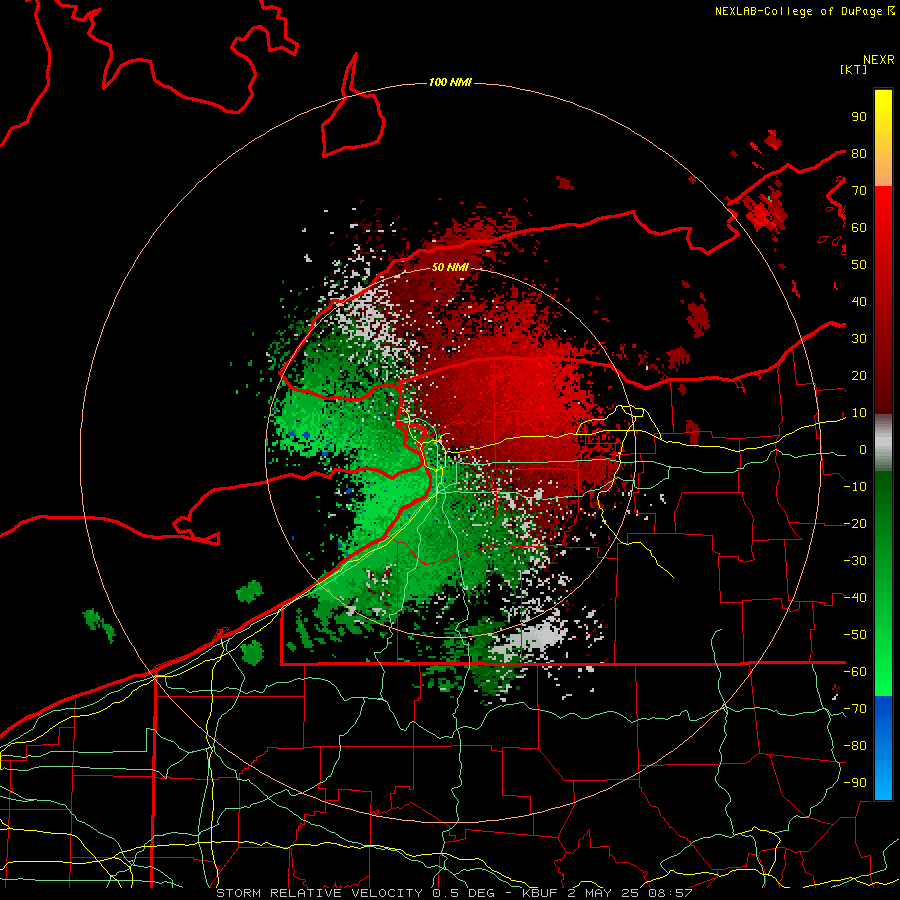This screenshot has width=900, height=900.
Task: Click the 30 value on the velocity scale
Action: (x=859, y=339)
